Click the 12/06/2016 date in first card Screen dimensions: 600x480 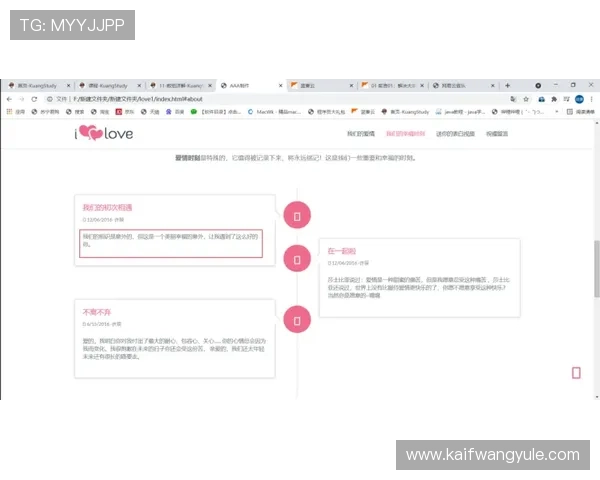click(x=99, y=220)
